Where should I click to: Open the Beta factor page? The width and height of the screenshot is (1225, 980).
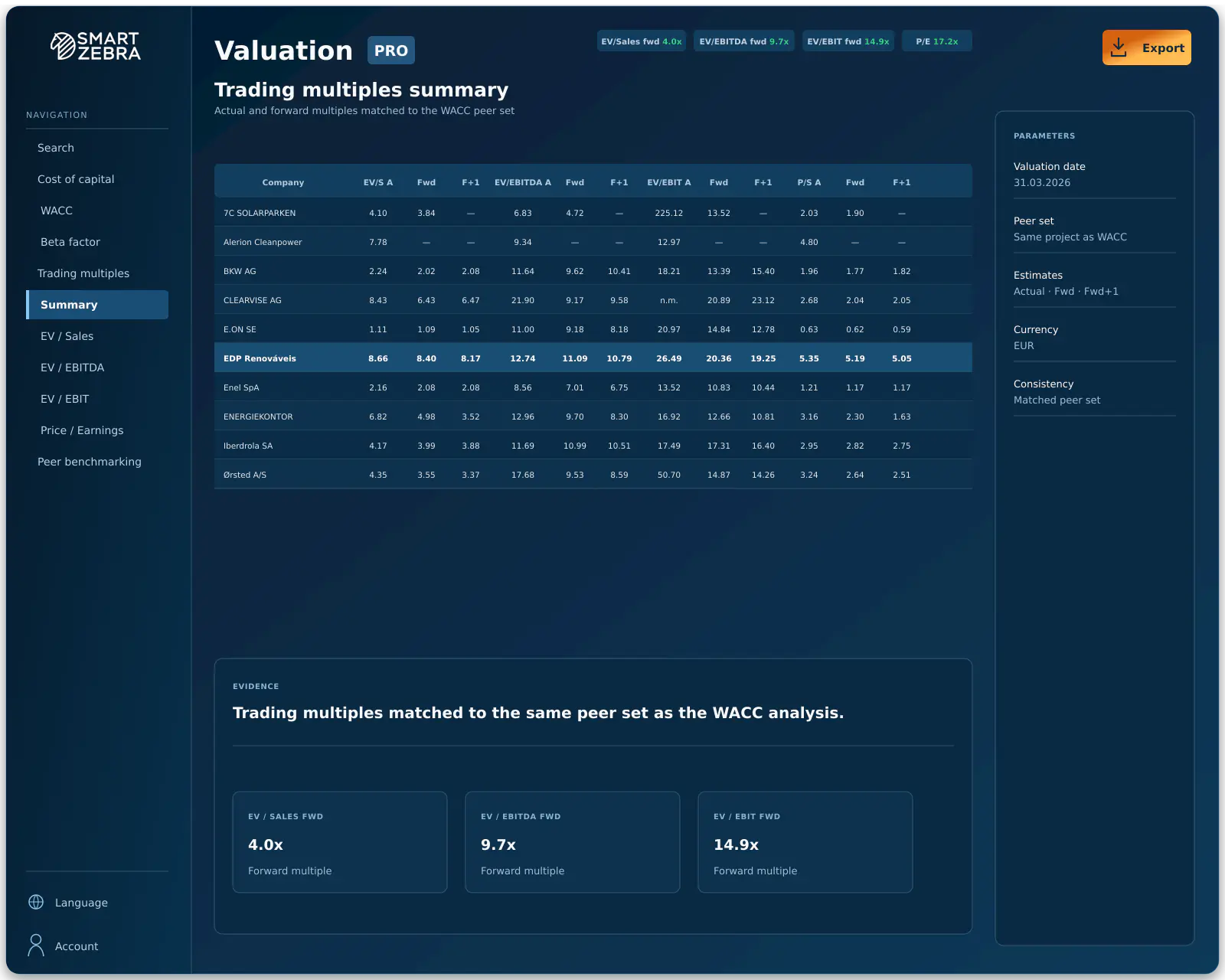pyautogui.click(x=97, y=242)
